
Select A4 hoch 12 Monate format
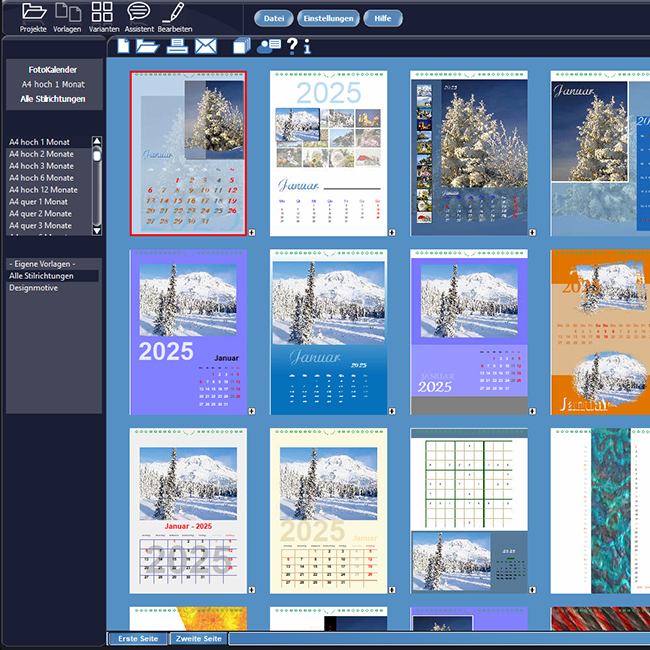click(43, 190)
